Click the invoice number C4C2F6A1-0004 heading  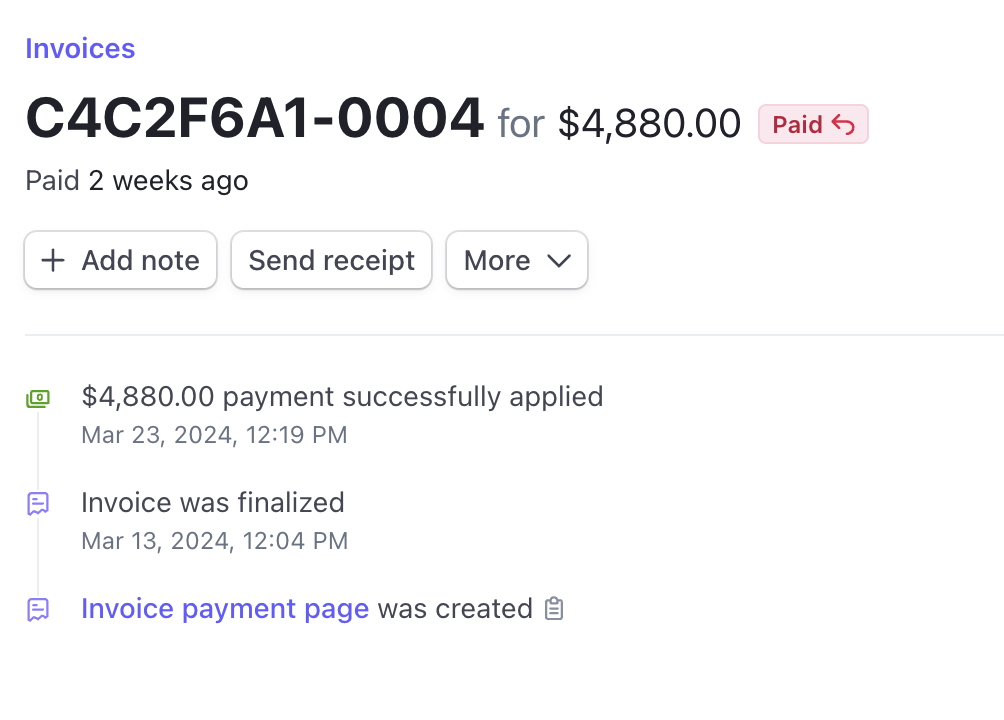[x=253, y=117]
